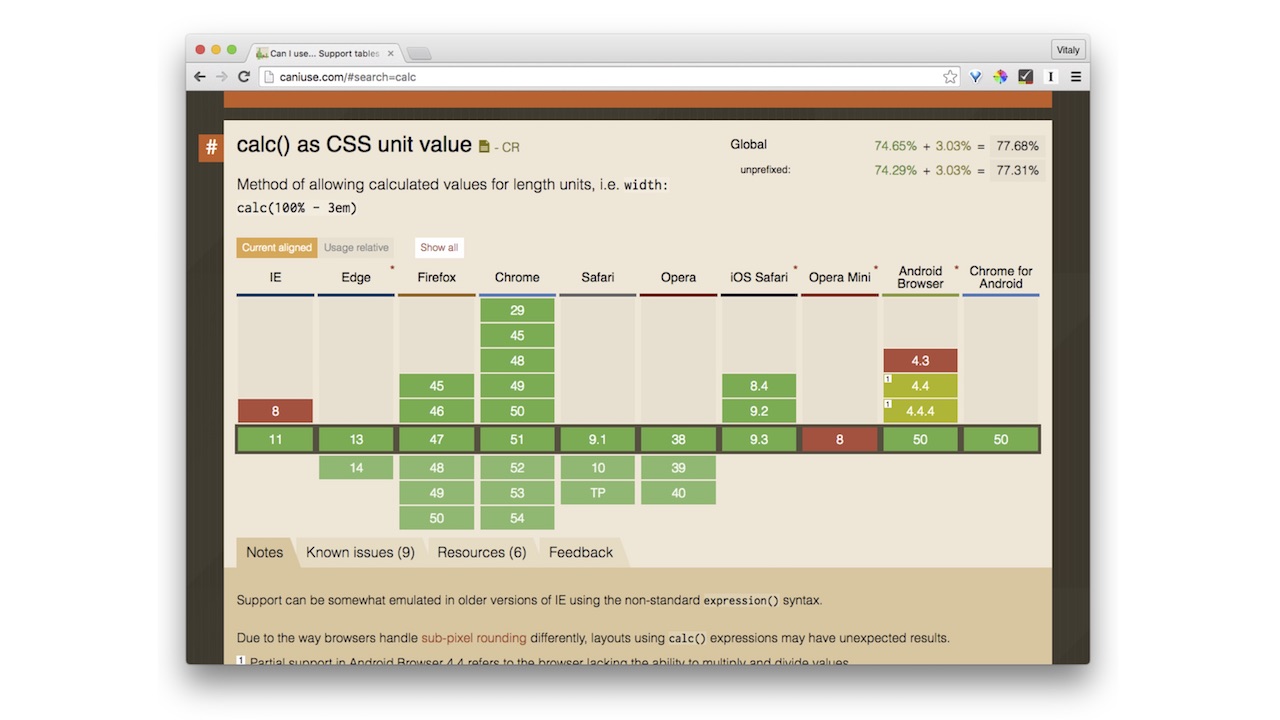Click the orange # permalink icon

pyautogui.click(x=211, y=147)
